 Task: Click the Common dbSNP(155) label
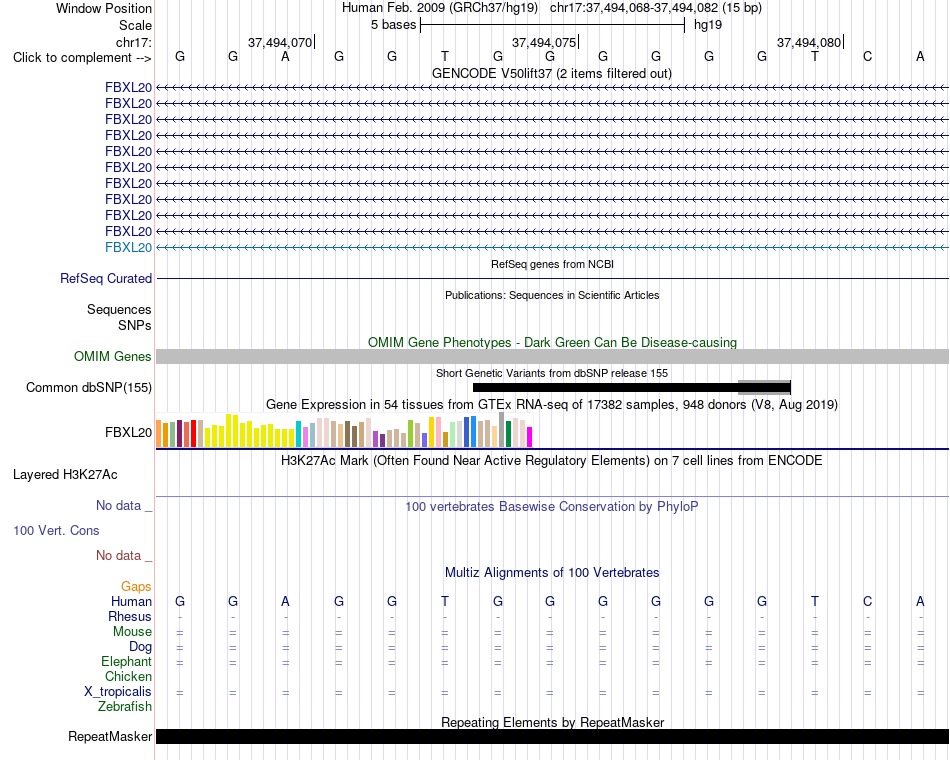tap(88, 387)
